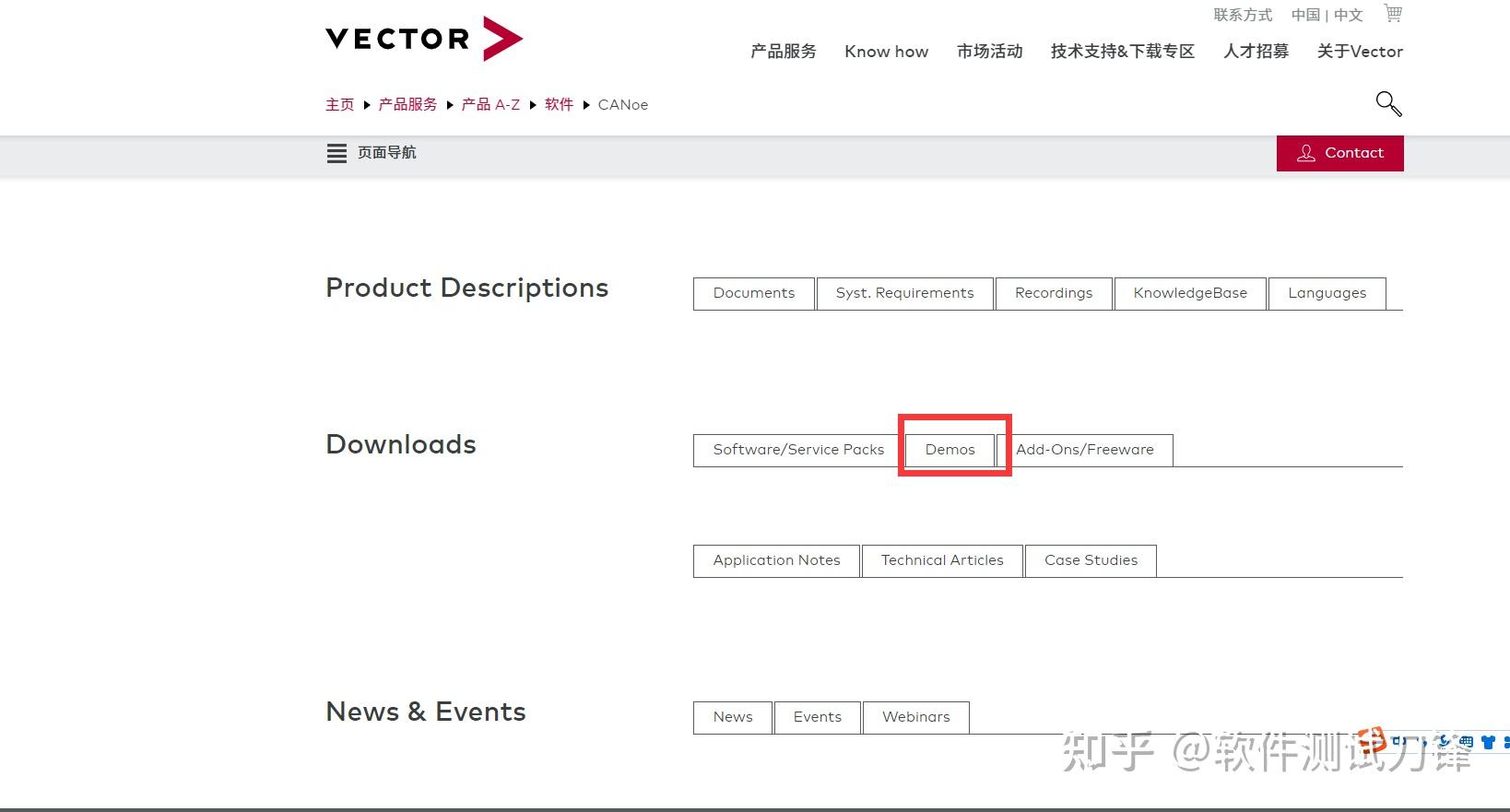The width and height of the screenshot is (1510, 812).
Task: Click the CANoe breadcrumb text
Action: tap(623, 105)
